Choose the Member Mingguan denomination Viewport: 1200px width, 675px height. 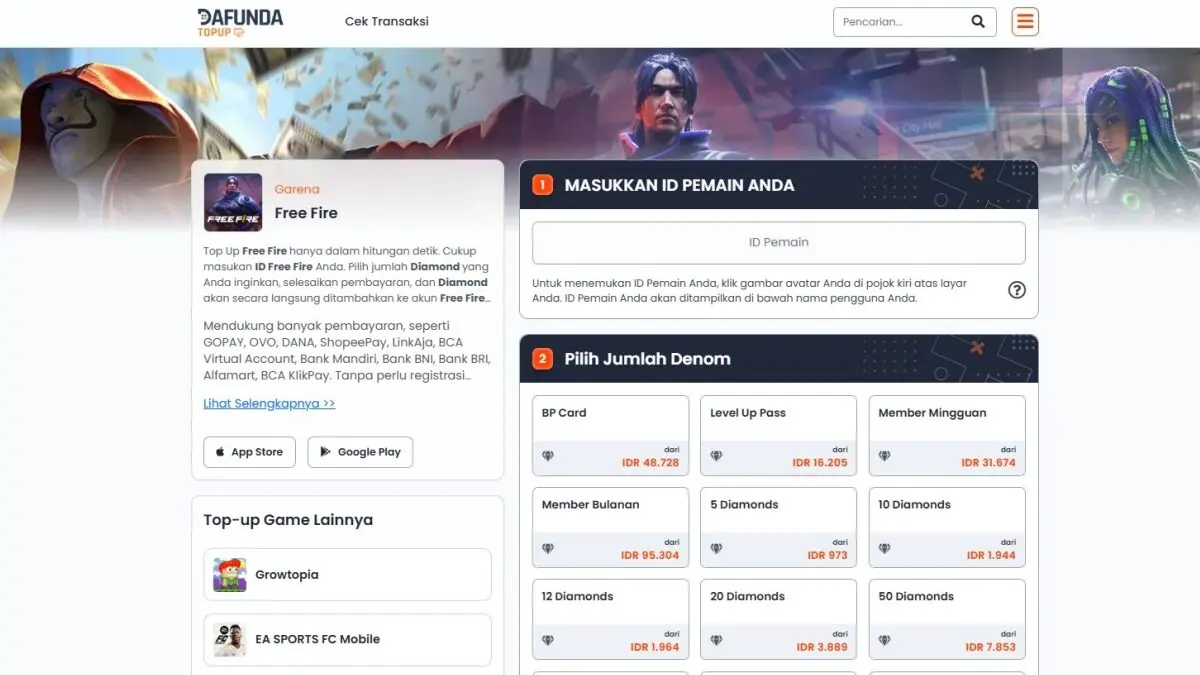coord(947,435)
